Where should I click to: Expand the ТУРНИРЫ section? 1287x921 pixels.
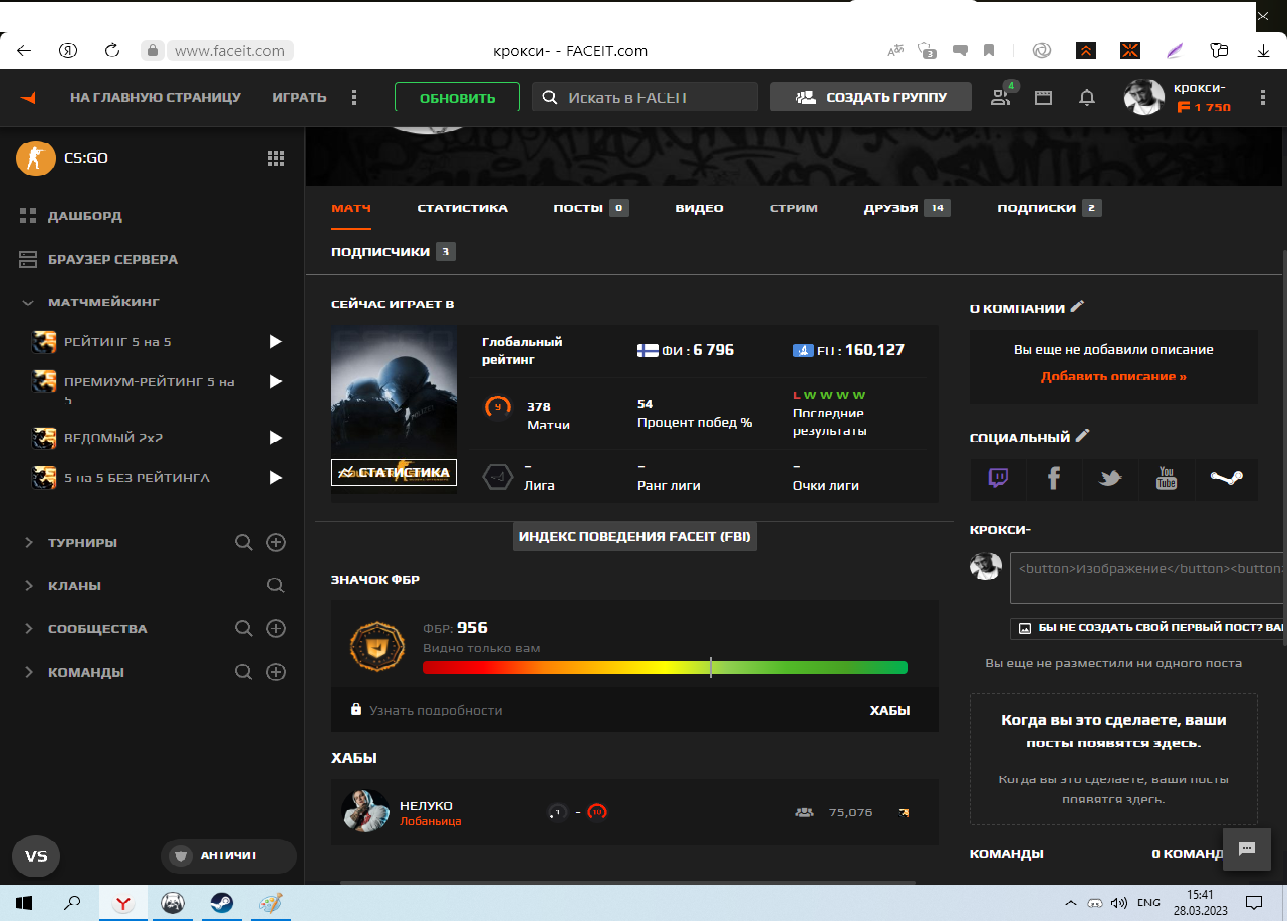[x=27, y=542]
